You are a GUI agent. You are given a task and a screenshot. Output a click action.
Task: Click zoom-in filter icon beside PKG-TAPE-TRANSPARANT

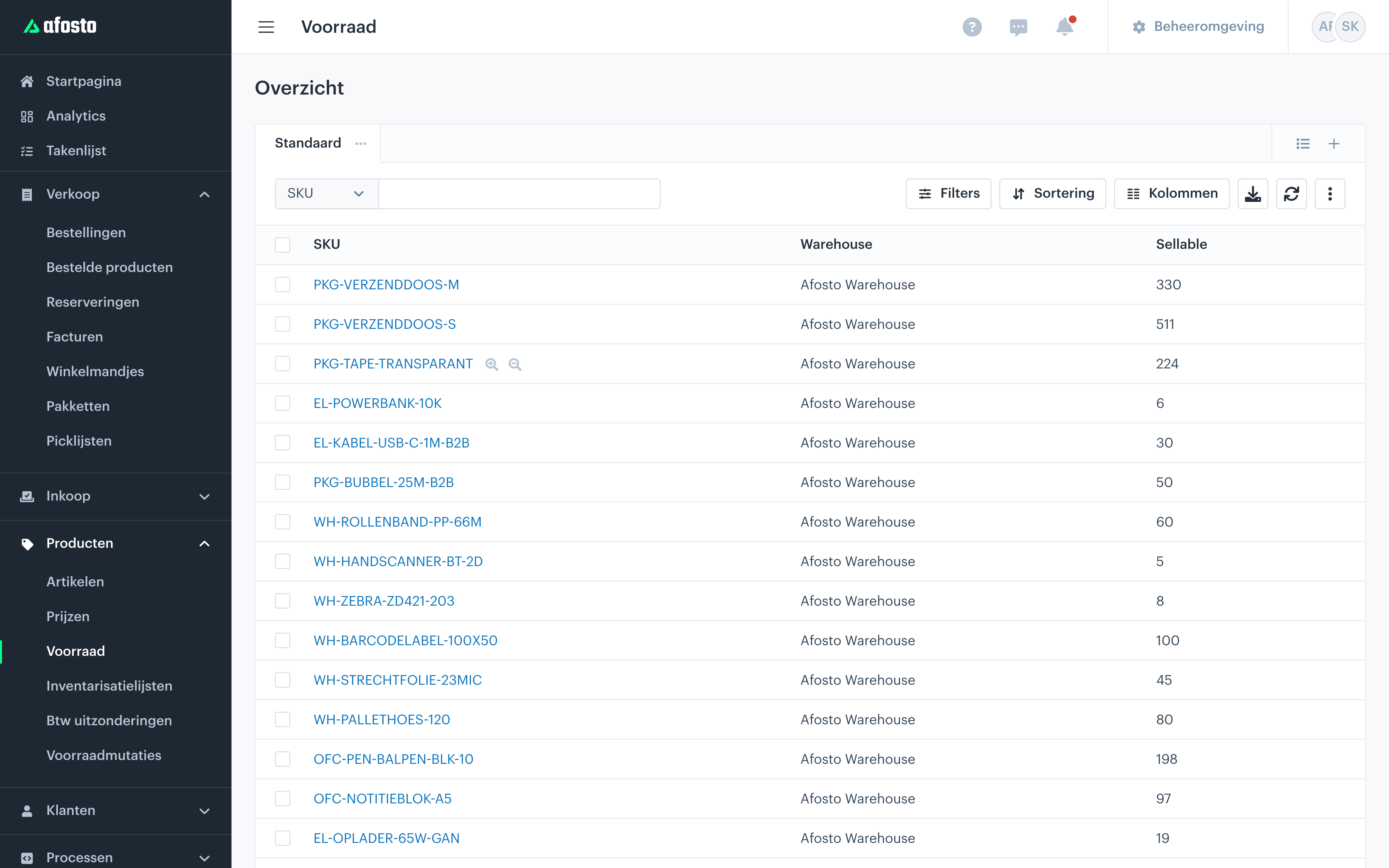point(491,365)
